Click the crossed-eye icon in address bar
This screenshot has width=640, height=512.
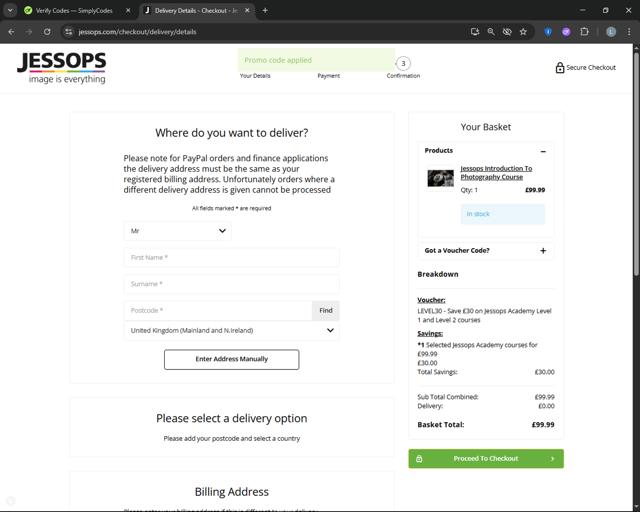507,32
